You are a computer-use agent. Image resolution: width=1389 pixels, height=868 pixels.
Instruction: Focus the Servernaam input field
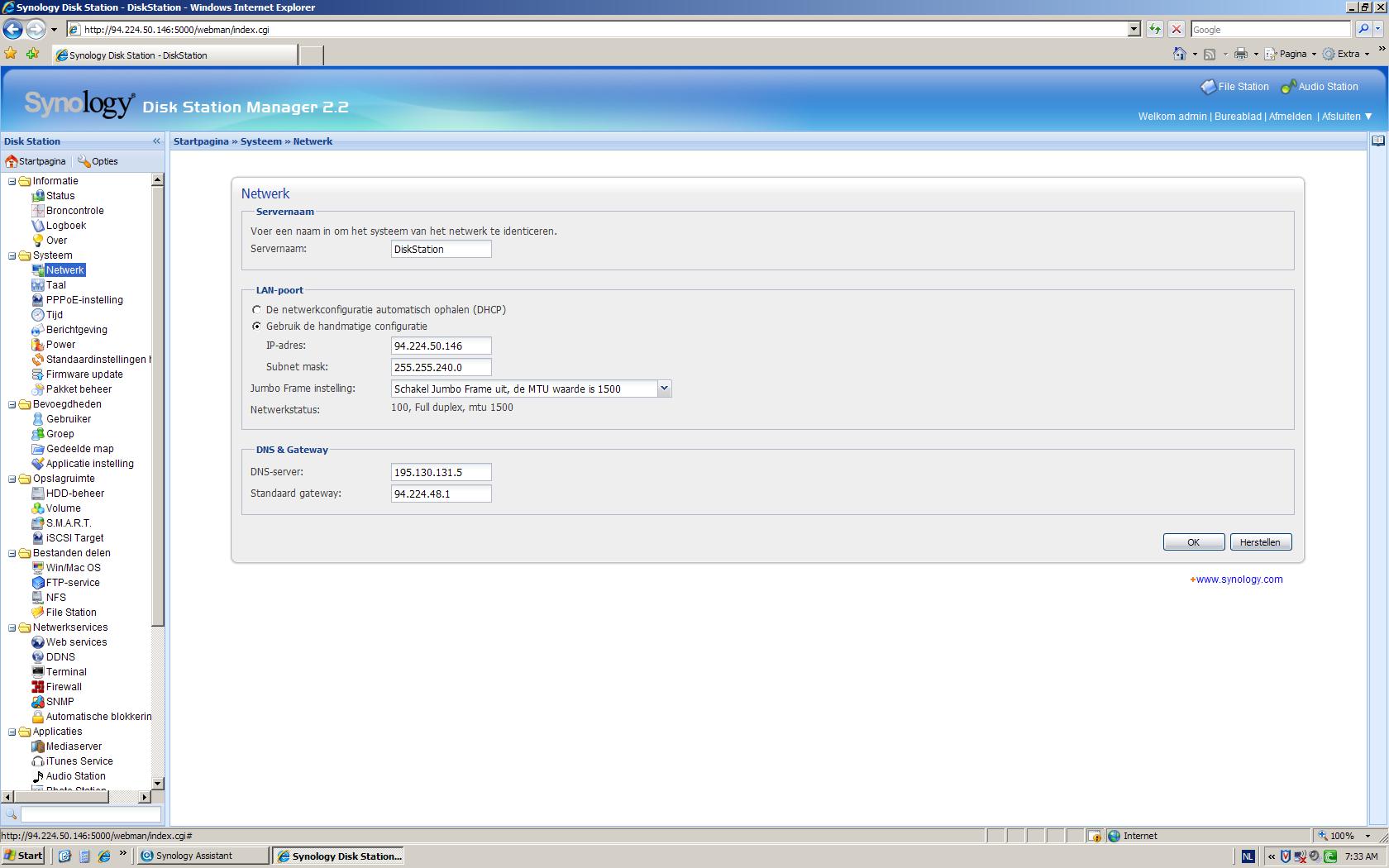pos(441,249)
